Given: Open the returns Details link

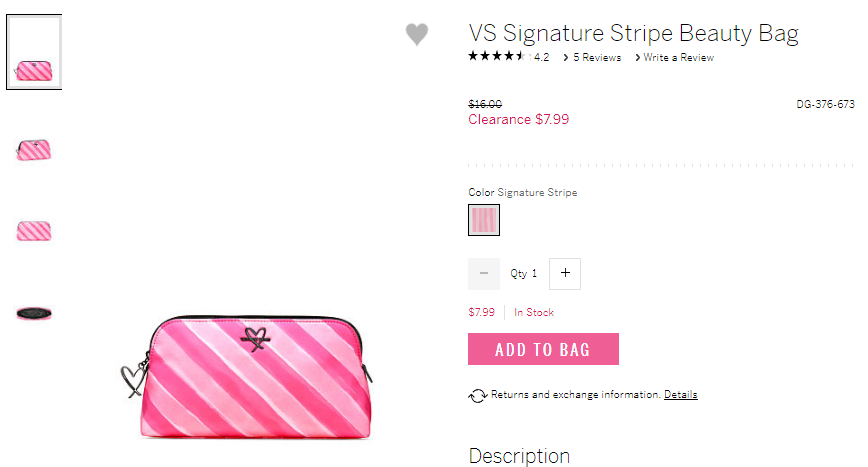Looking at the screenshot, I should tap(680, 395).
